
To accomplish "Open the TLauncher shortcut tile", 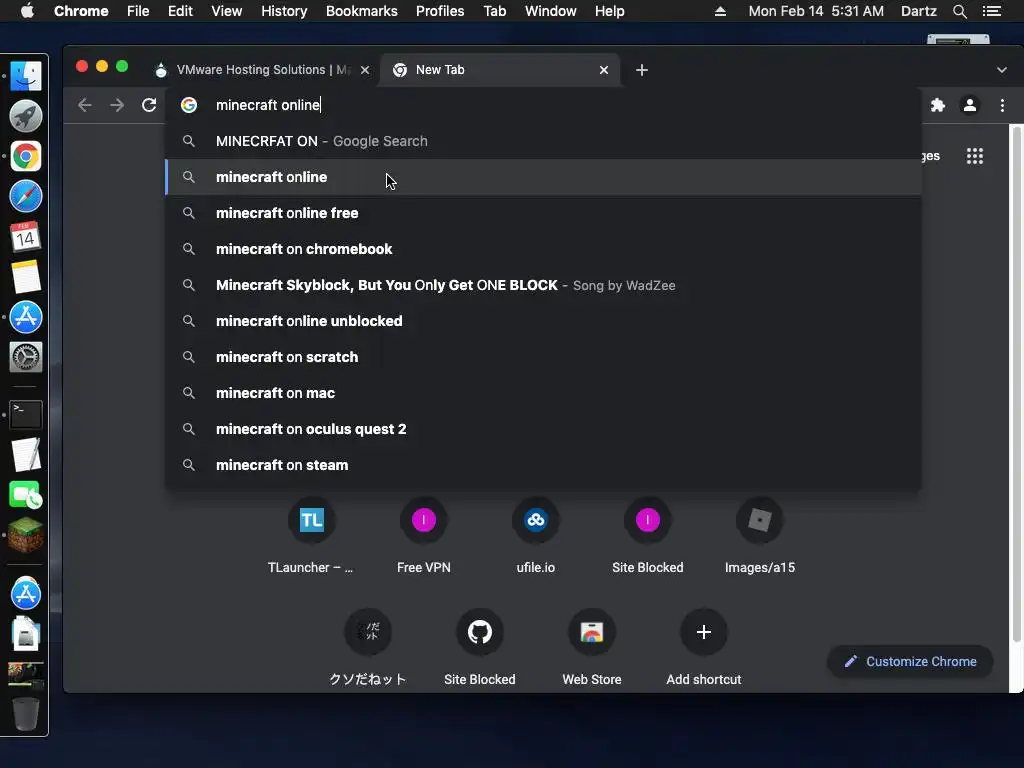I will point(312,536).
